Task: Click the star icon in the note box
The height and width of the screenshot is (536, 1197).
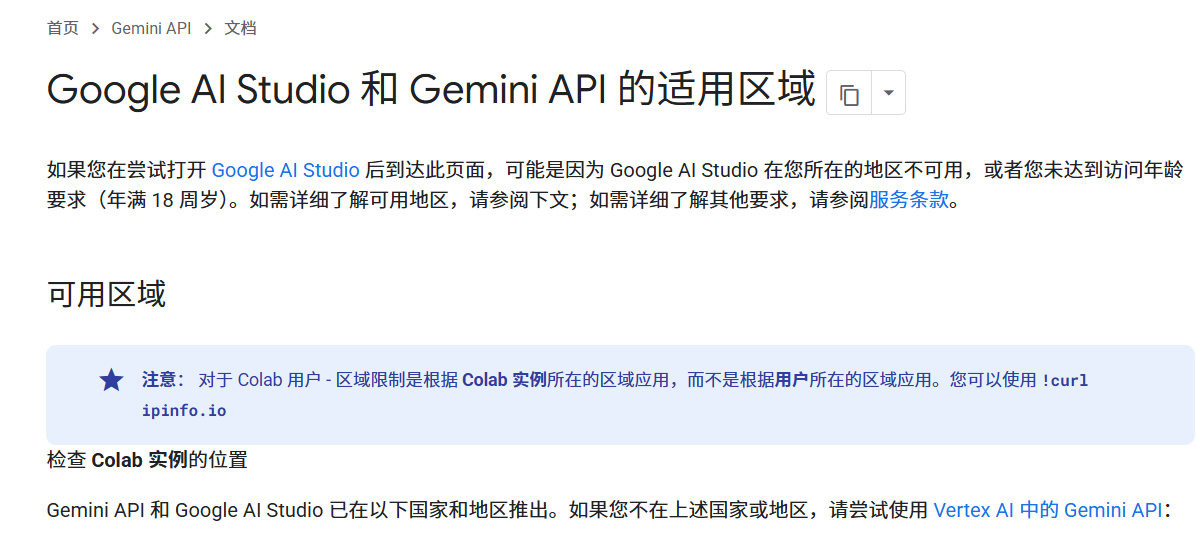Action: point(111,380)
